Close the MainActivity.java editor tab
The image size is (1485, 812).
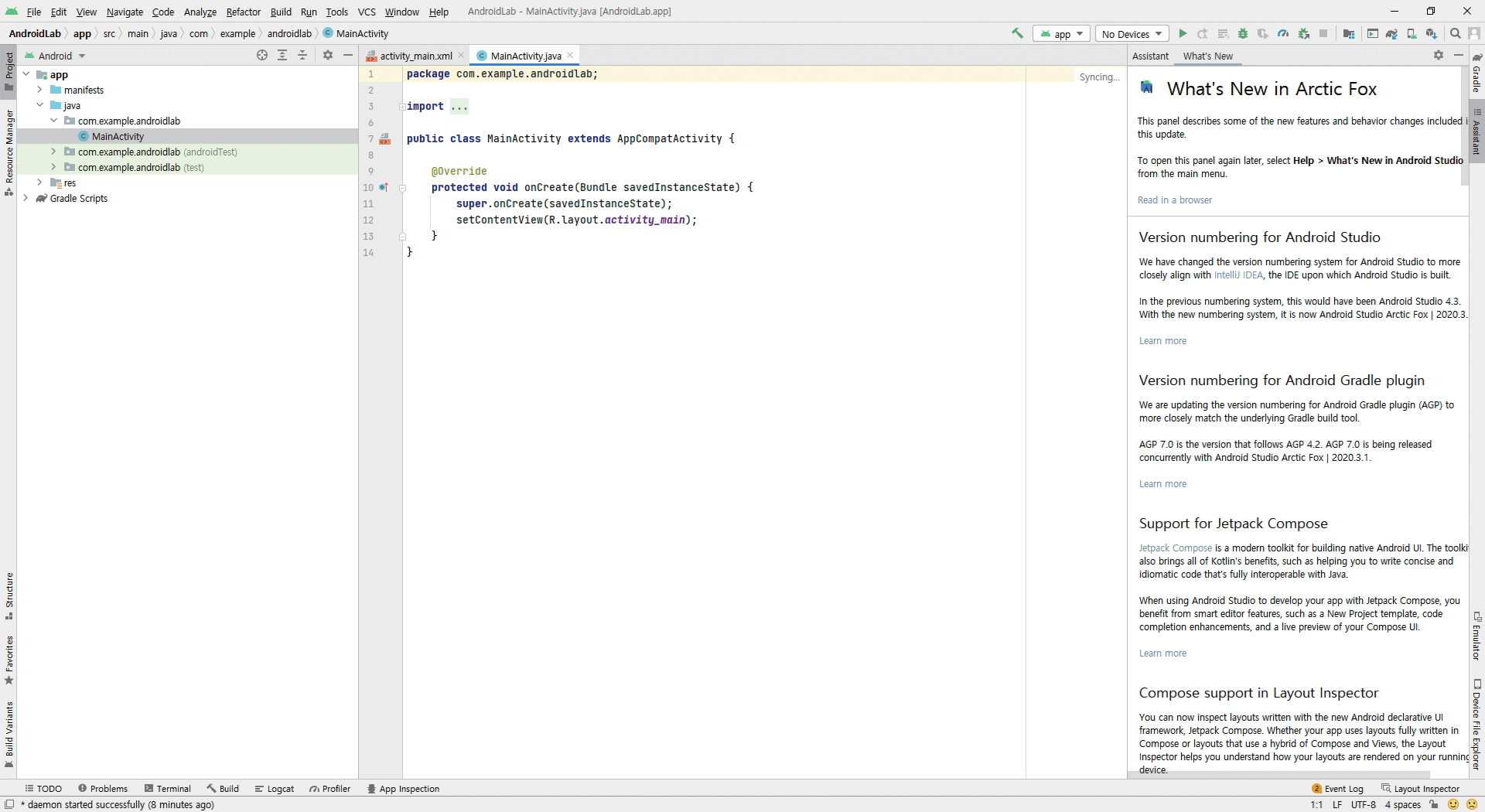(570, 55)
